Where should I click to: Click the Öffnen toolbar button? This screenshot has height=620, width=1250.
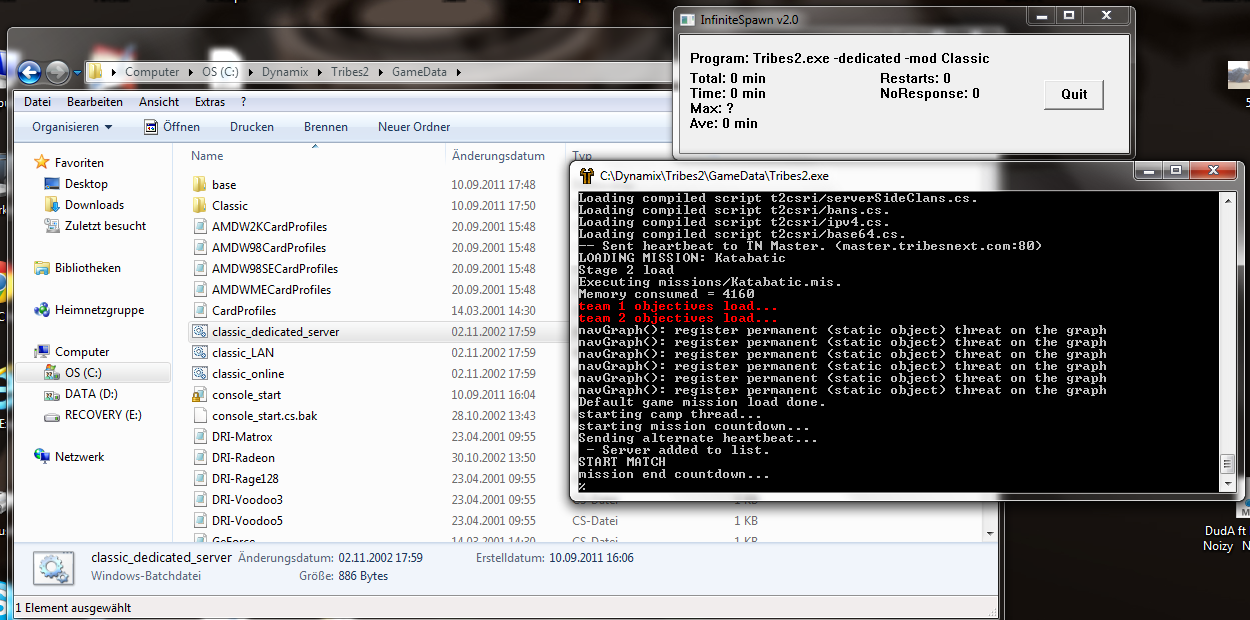[x=171, y=127]
